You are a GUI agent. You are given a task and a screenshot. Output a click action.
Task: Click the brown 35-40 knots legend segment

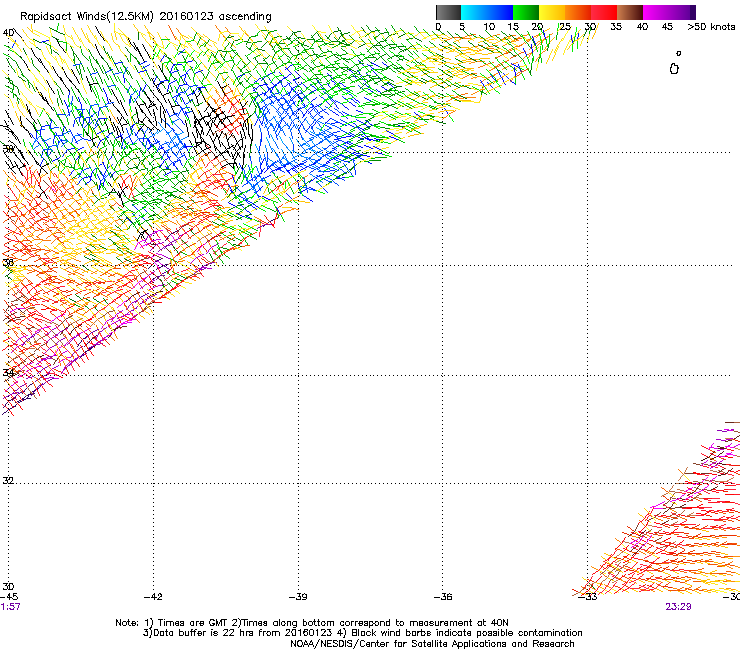click(630, 12)
